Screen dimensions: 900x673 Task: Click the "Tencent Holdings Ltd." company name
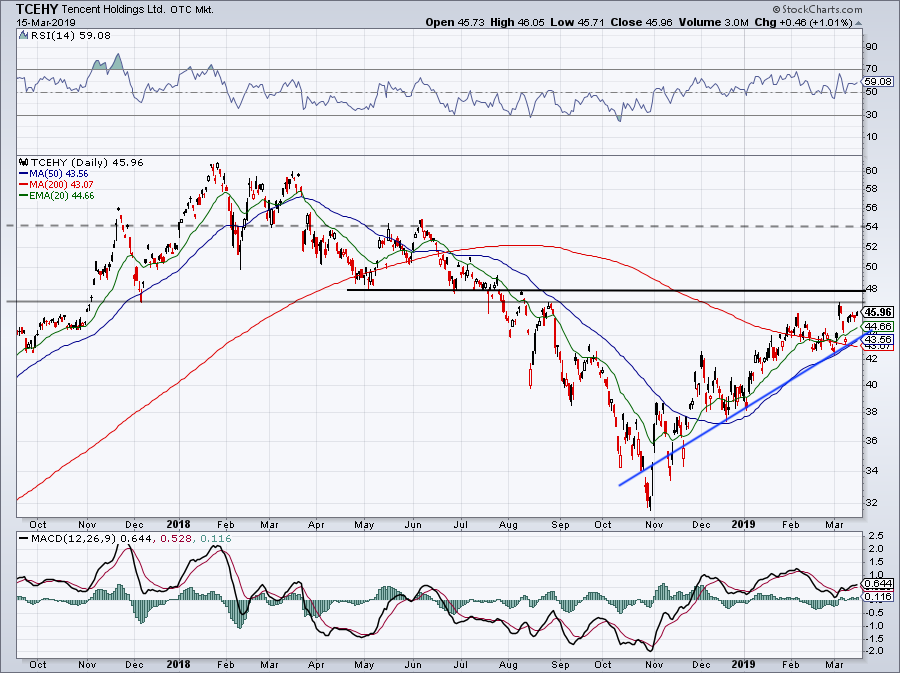point(114,10)
